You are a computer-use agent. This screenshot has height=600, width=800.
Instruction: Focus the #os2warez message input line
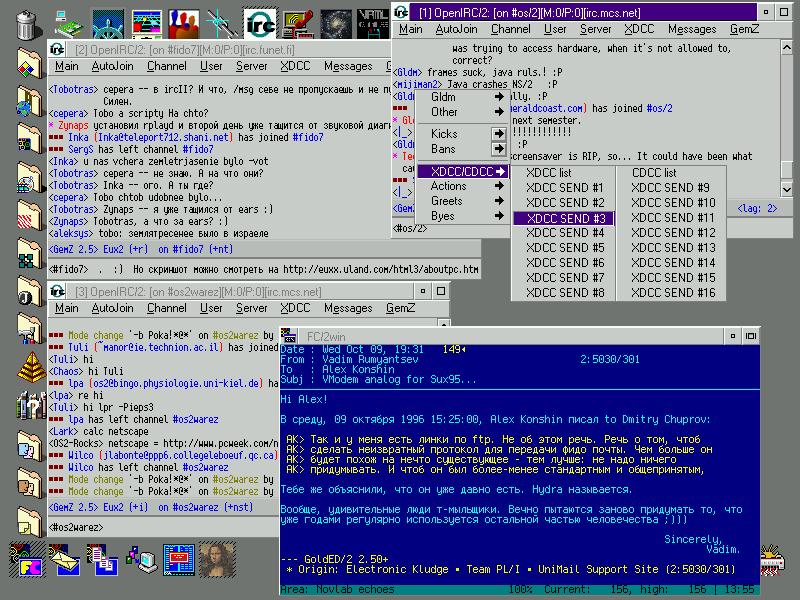163,527
